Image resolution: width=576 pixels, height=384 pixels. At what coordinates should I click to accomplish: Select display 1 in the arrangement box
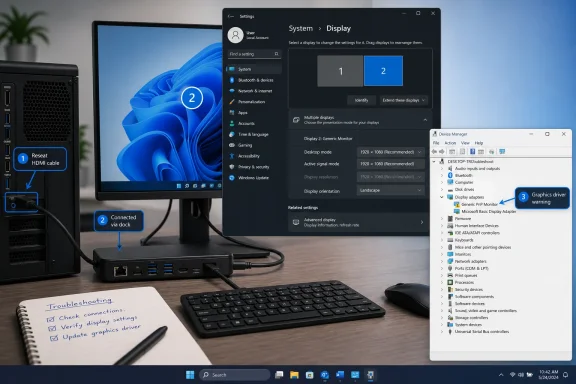coord(340,71)
